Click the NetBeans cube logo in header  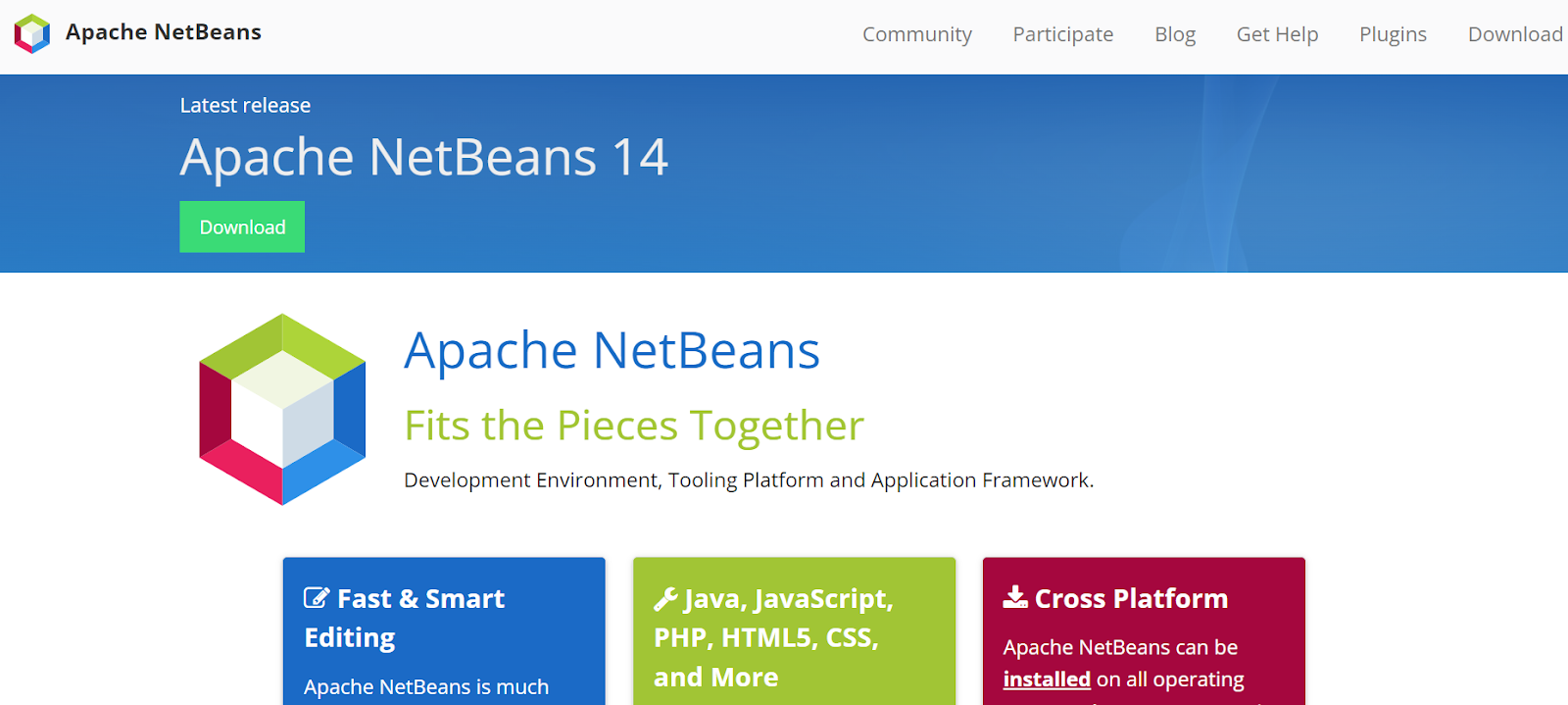[x=31, y=33]
